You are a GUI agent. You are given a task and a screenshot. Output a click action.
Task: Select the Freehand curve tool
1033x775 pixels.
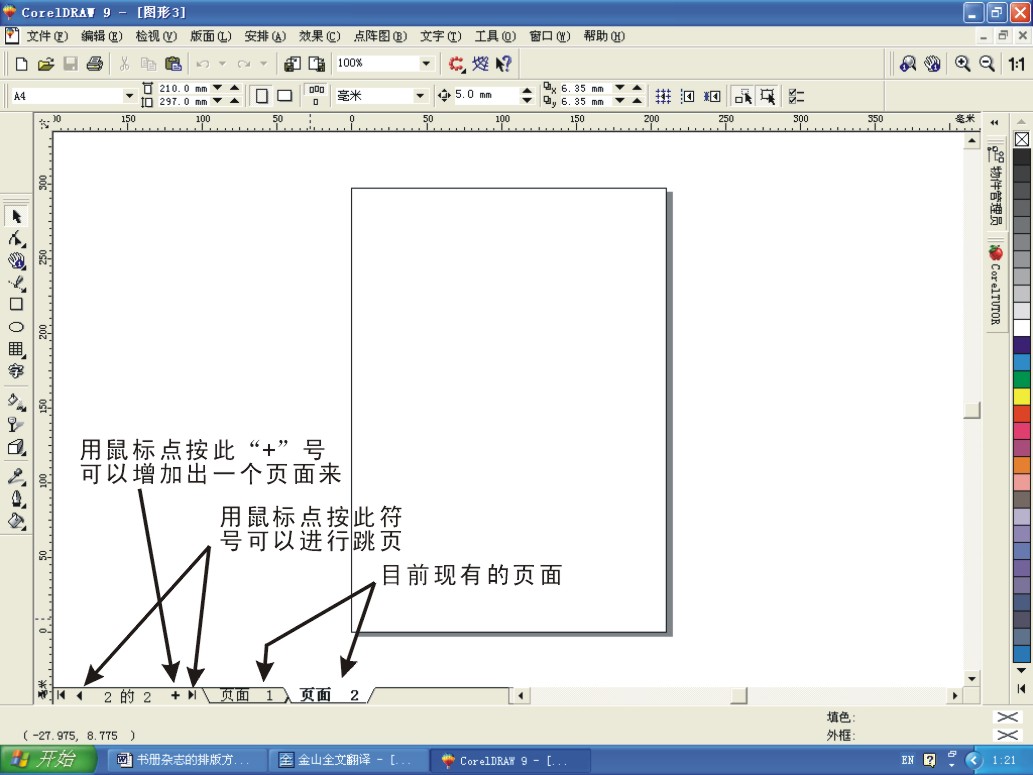pos(16,283)
